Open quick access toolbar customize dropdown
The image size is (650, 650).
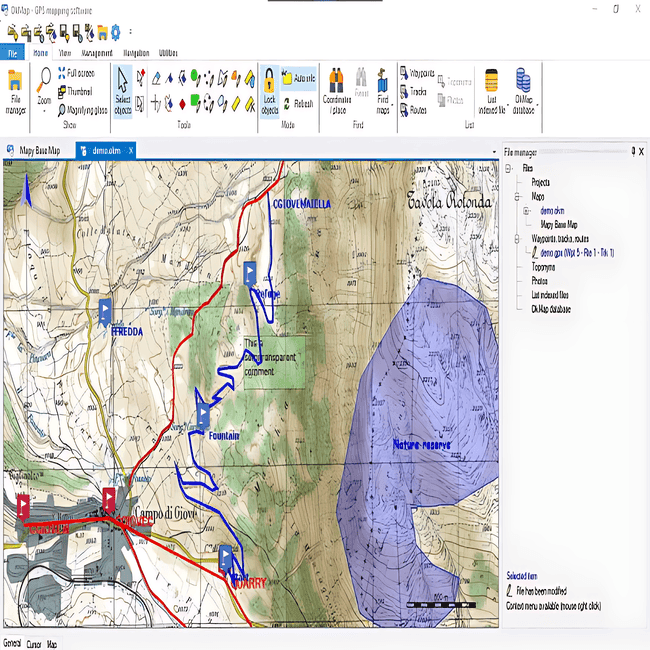pyautogui.click(x=131, y=32)
